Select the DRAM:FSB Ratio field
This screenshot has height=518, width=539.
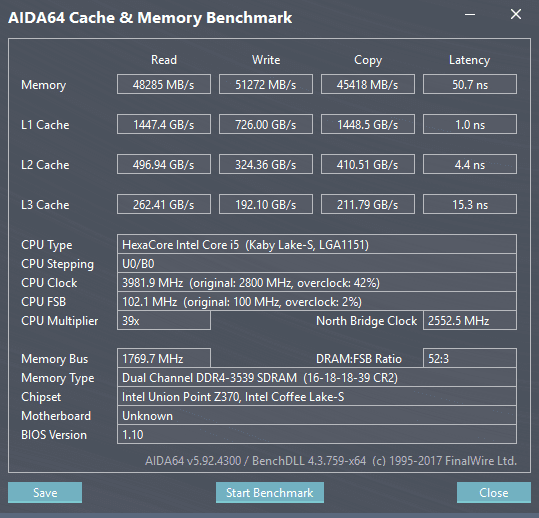point(470,358)
